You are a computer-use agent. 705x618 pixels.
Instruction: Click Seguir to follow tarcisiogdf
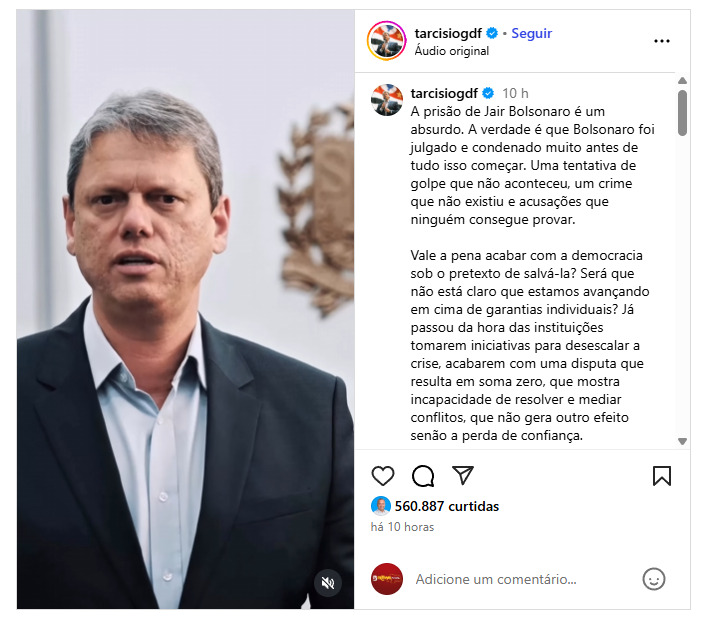point(531,33)
